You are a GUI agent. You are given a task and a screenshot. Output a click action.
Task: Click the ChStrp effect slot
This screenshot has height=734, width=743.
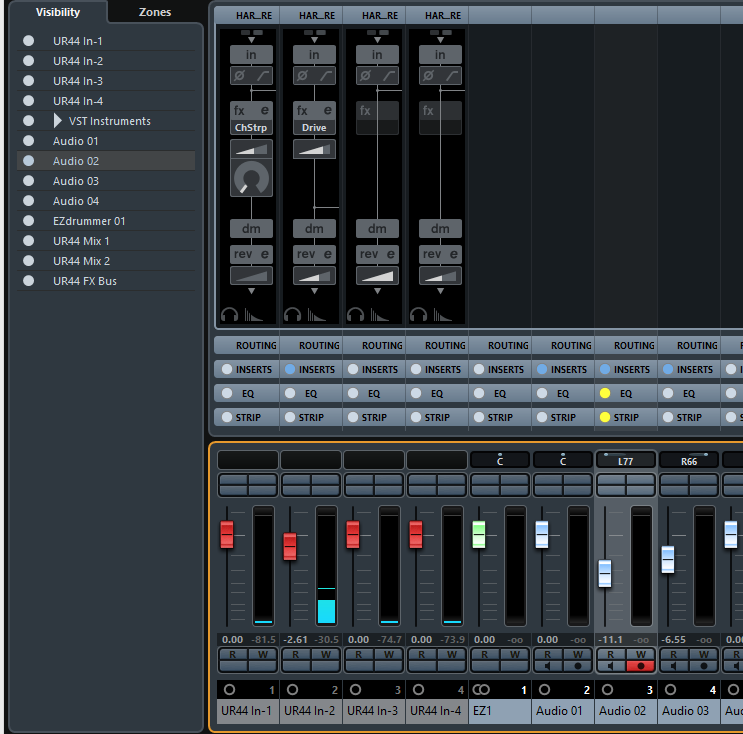pyautogui.click(x=251, y=127)
